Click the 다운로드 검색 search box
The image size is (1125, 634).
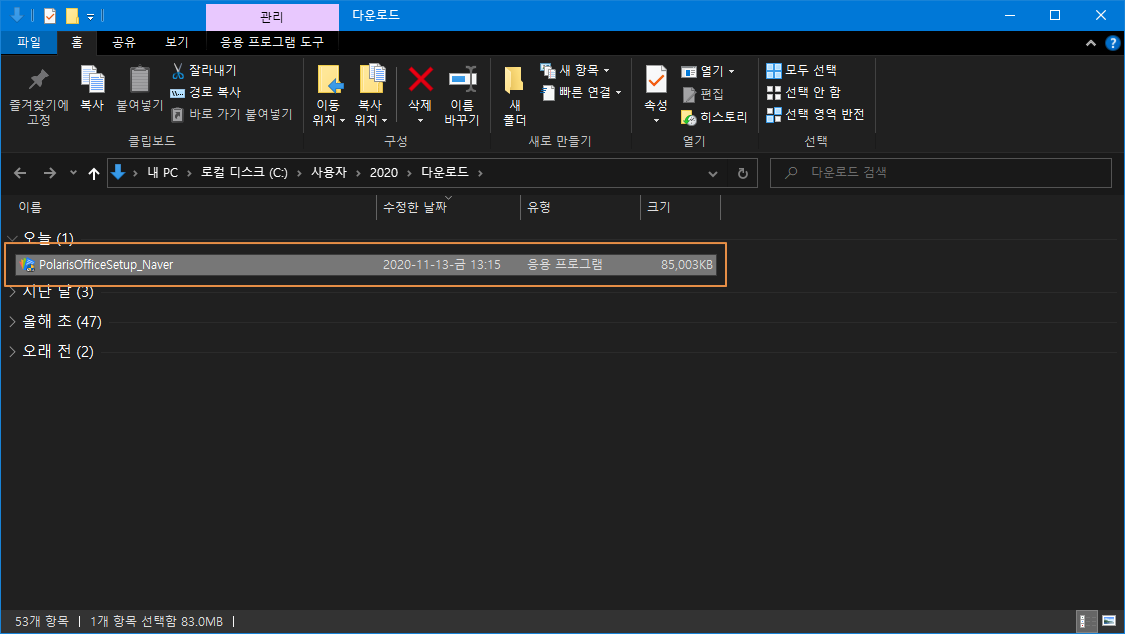click(941, 173)
